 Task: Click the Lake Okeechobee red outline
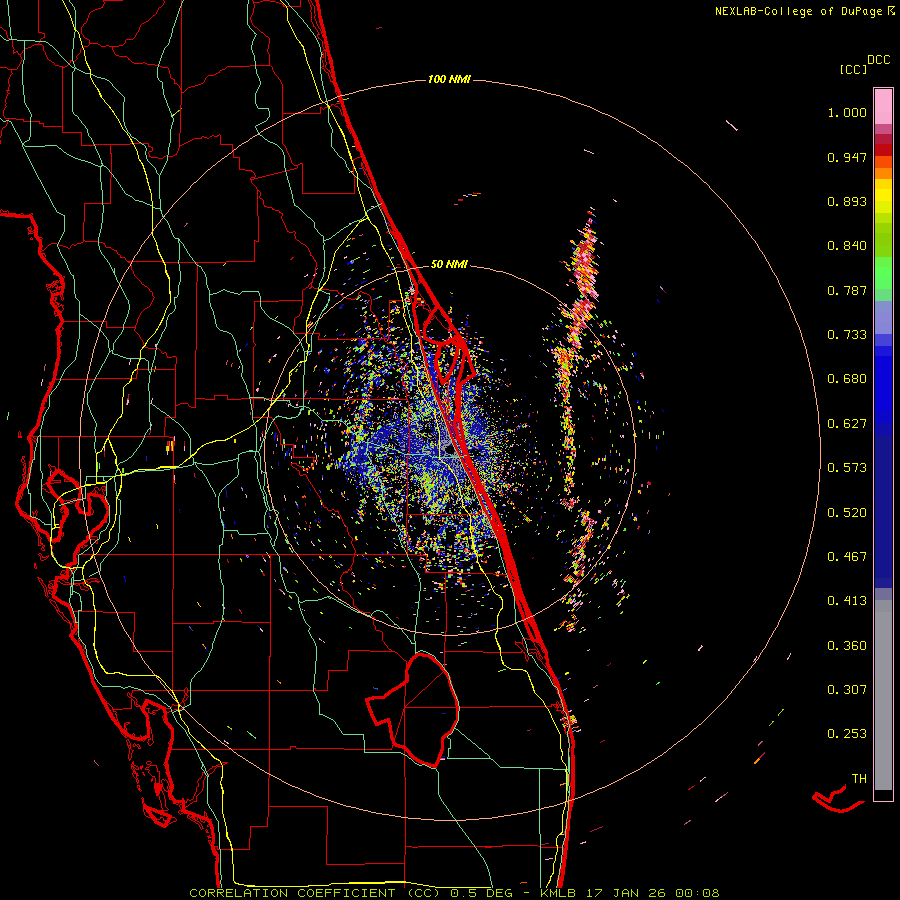tap(413, 709)
